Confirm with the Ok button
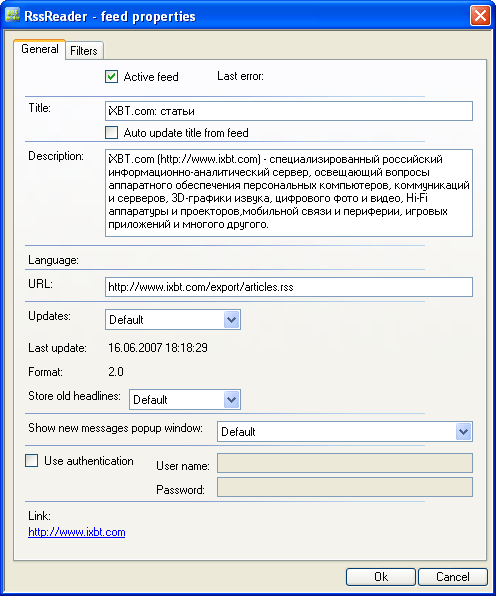The width and height of the screenshot is (496, 596). pyautogui.click(x=381, y=577)
